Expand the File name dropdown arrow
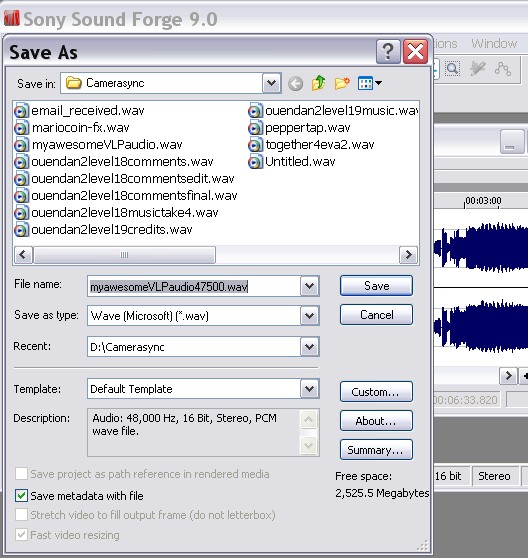 (309, 286)
